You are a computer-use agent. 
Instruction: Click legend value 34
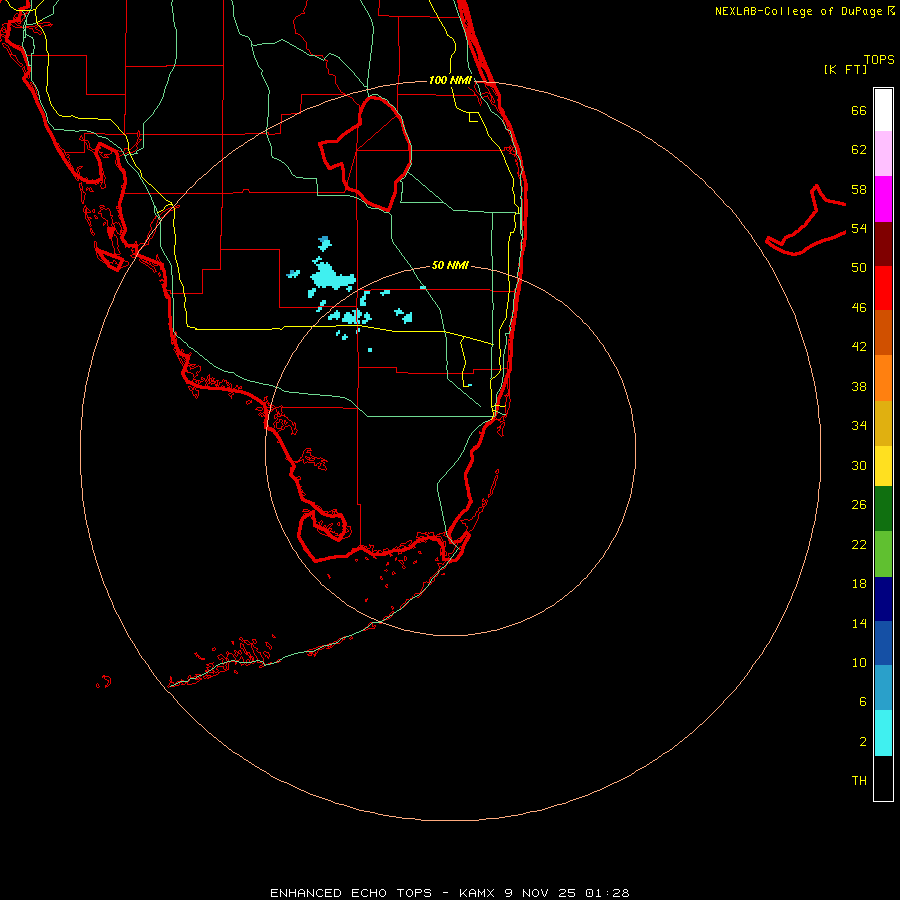(859, 426)
